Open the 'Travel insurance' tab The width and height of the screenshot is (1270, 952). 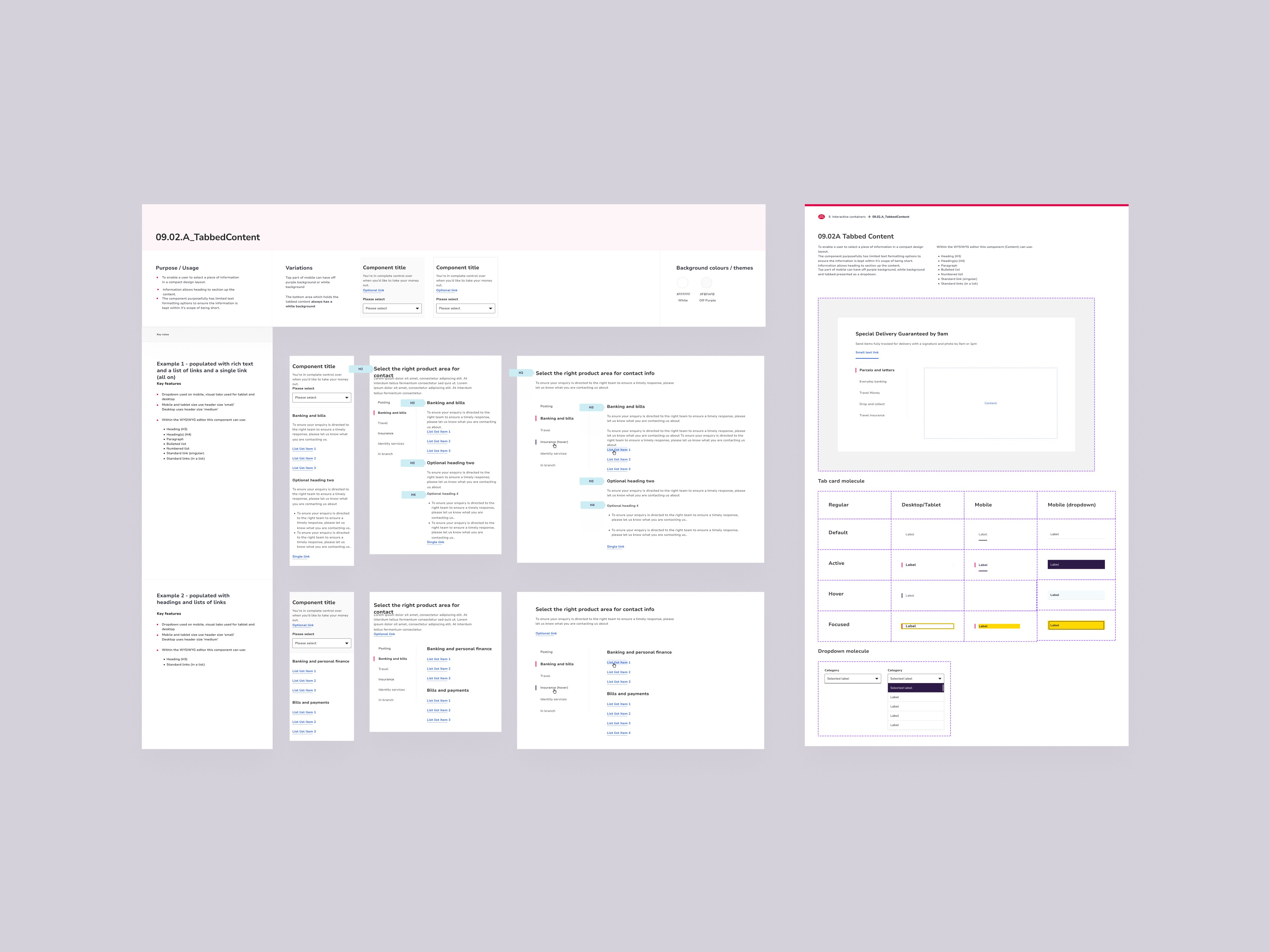pyautogui.click(x=872, y=416)
